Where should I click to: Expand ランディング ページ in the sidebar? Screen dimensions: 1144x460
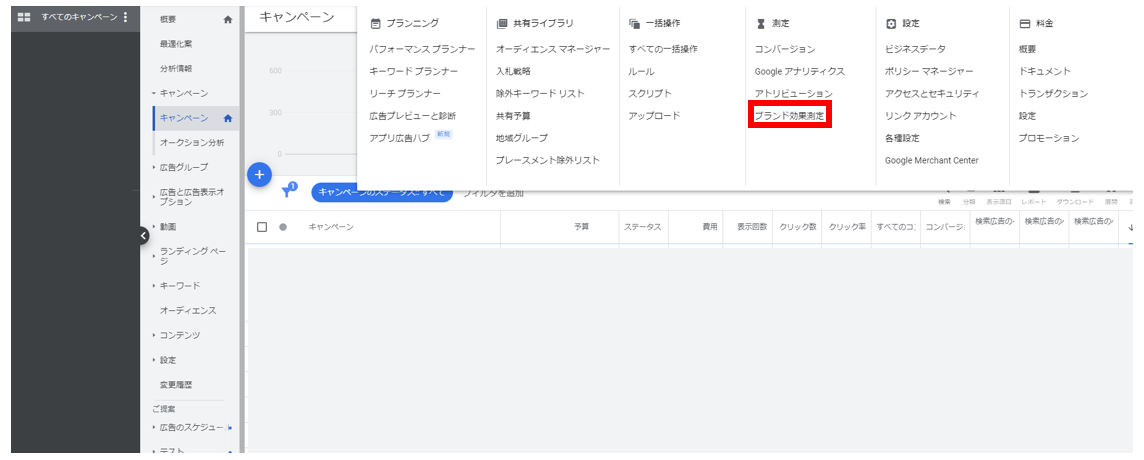tap(154, 256)
